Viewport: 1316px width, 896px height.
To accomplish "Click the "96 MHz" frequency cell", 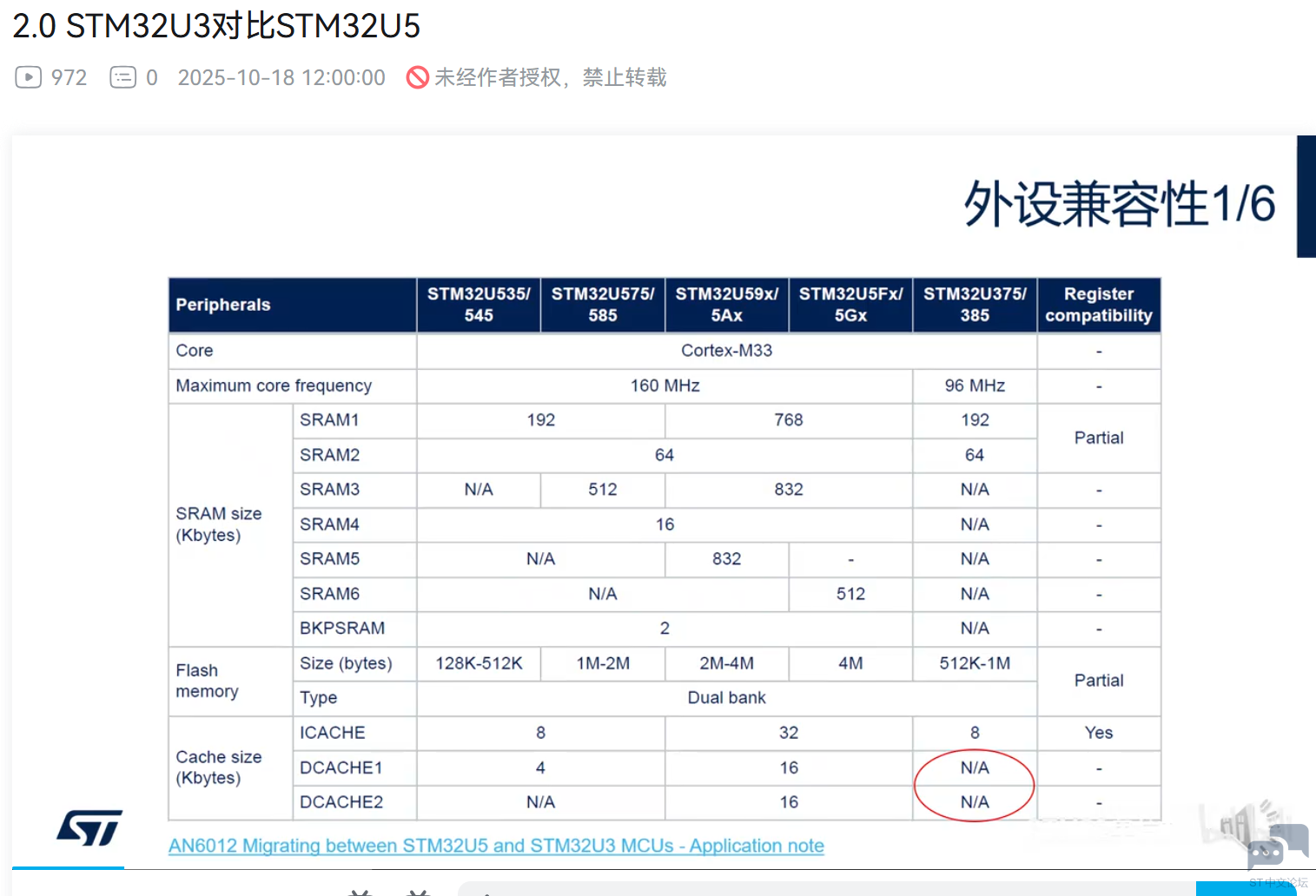I will tap(975, 385).
